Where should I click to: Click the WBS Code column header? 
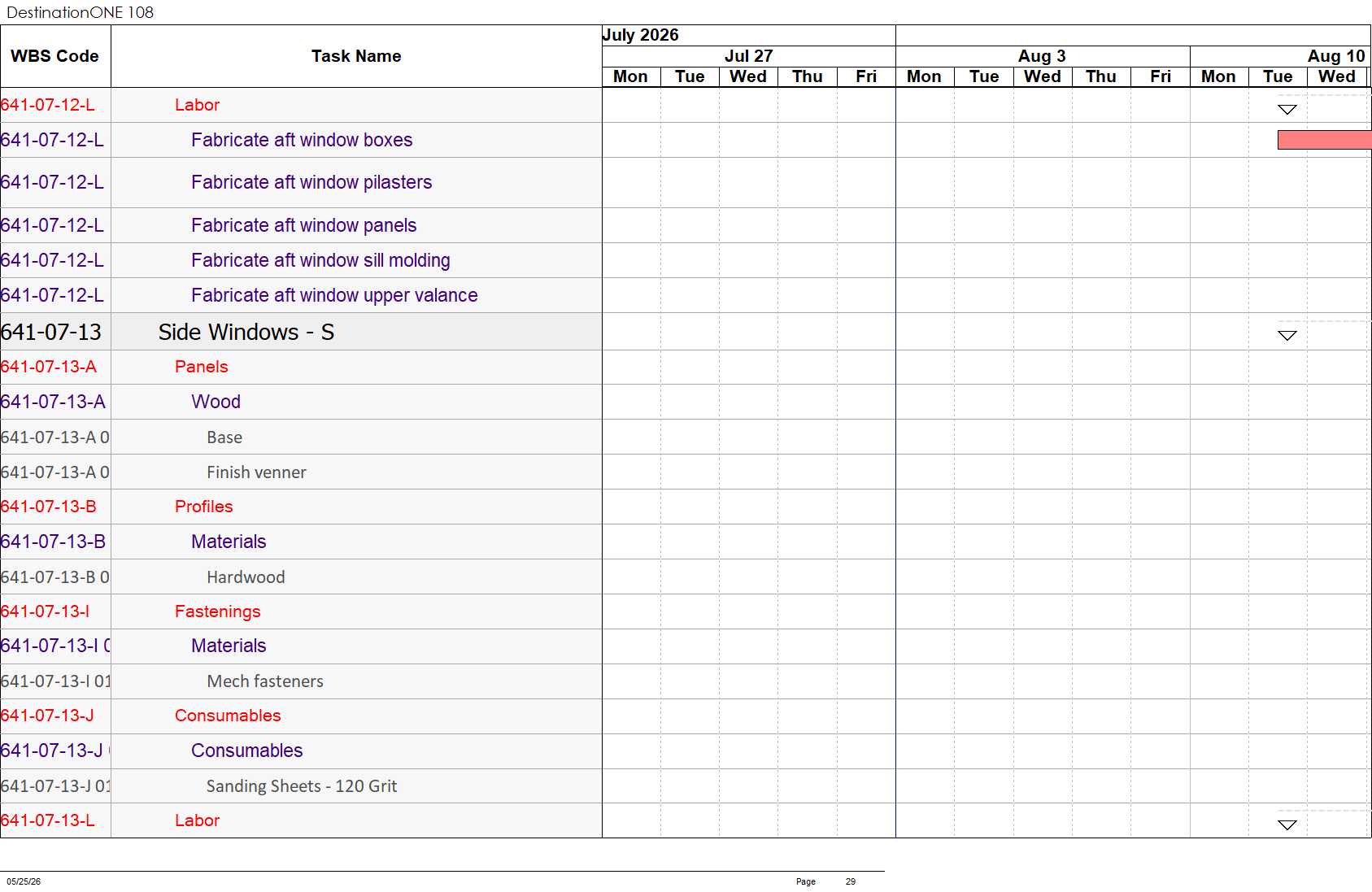pyautogui.click(x=55, y=56)
